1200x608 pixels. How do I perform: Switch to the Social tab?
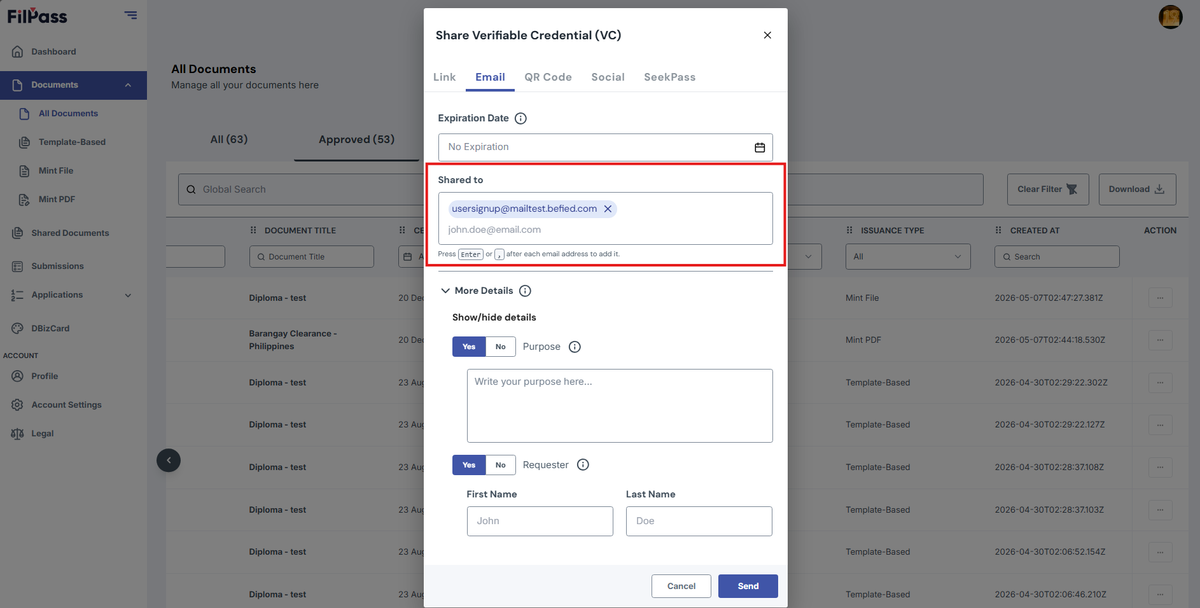(x=608, y=77)
